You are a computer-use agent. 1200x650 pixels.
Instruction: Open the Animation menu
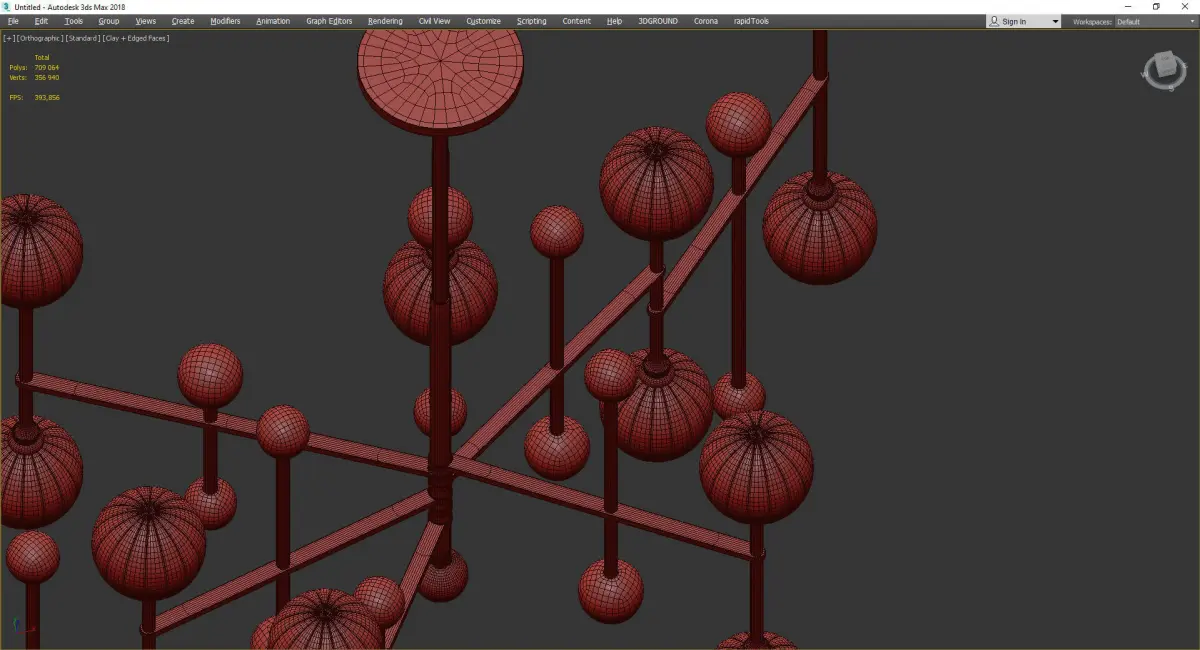(x=273, y=21)
